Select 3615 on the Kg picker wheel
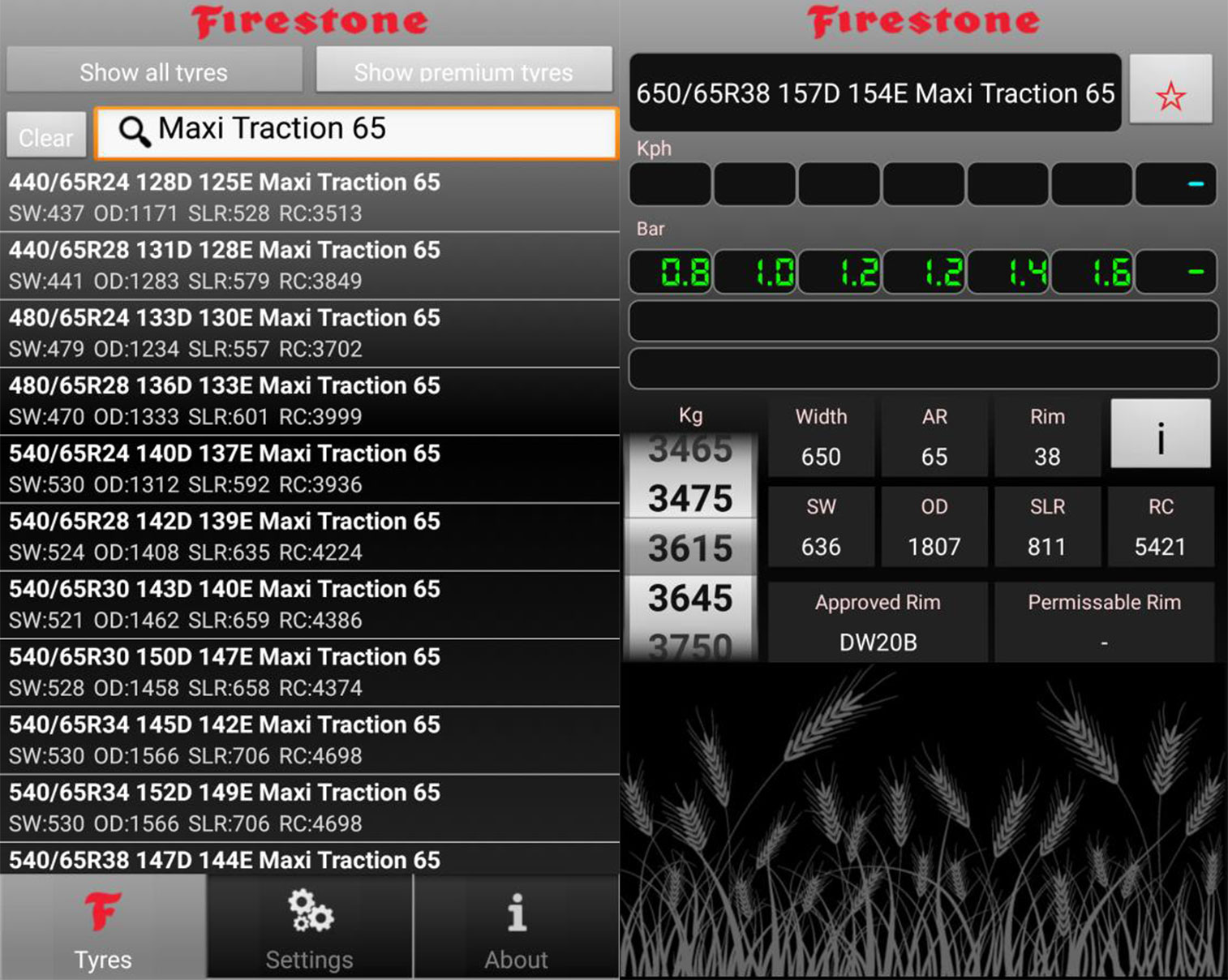The width and height of the screenshot is (1228, 980). (690, 548)
